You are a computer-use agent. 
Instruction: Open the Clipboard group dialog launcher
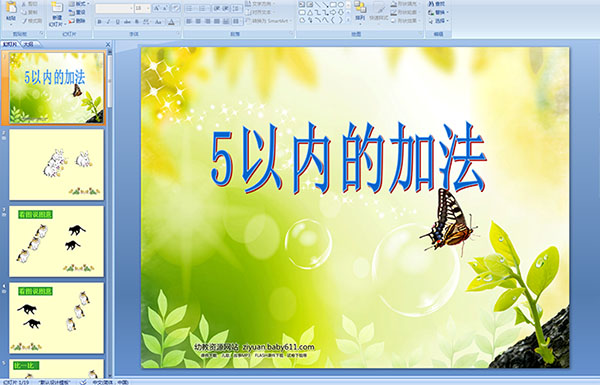(x=42, y=34)
